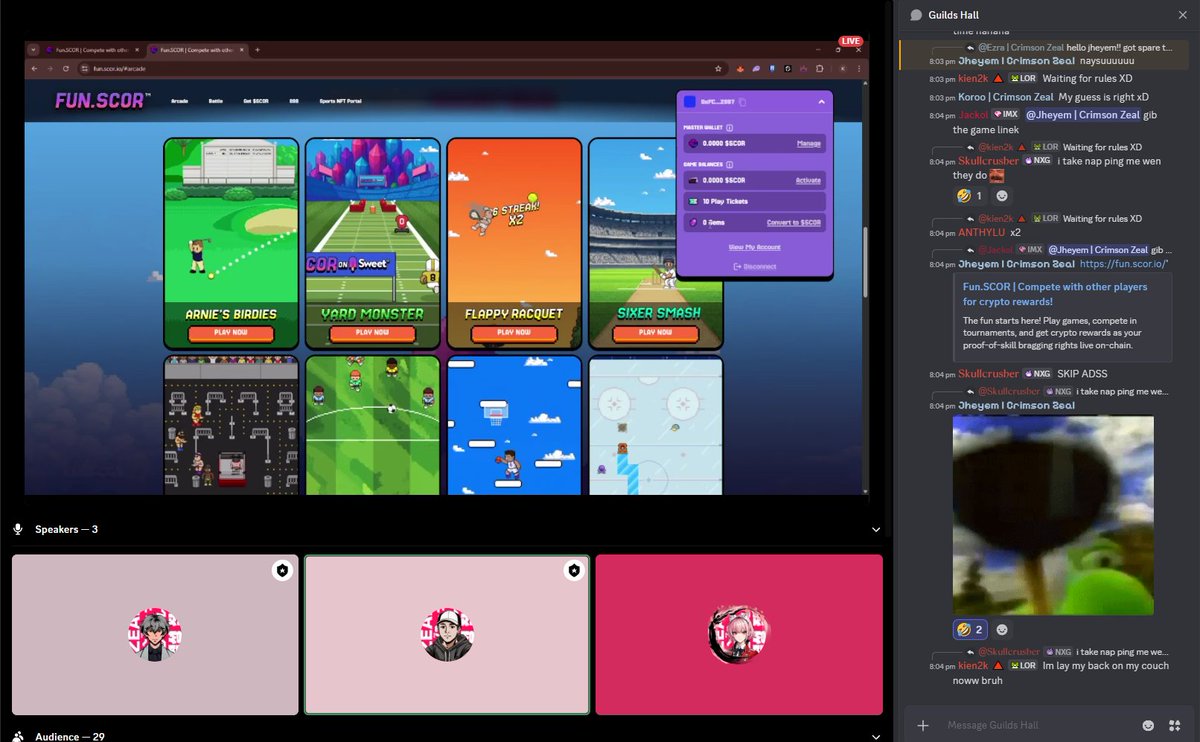Viewport: 1200px width, 742px height.
Task: Click username kien2k on last message
Action: (x=973, y=665)
